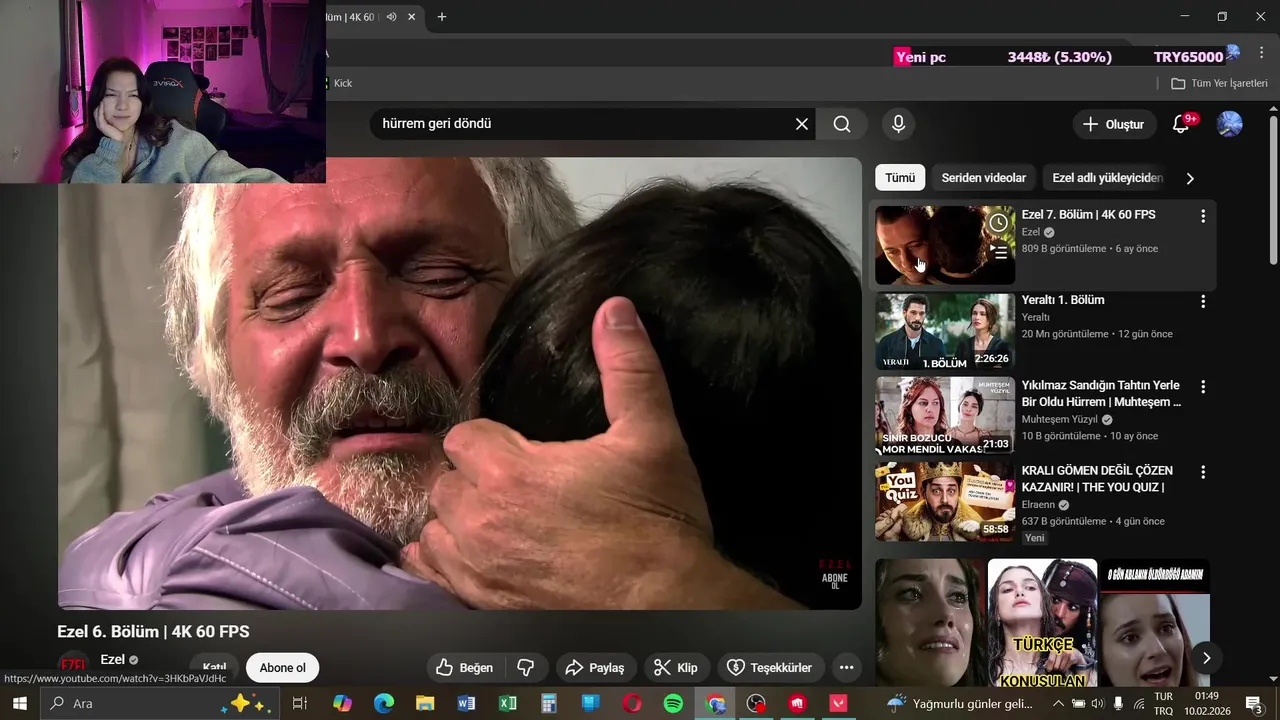This screenshot has width=1280, height=720.
Task: Click the Paylaş share button
Action: click(x=596, y=667)
